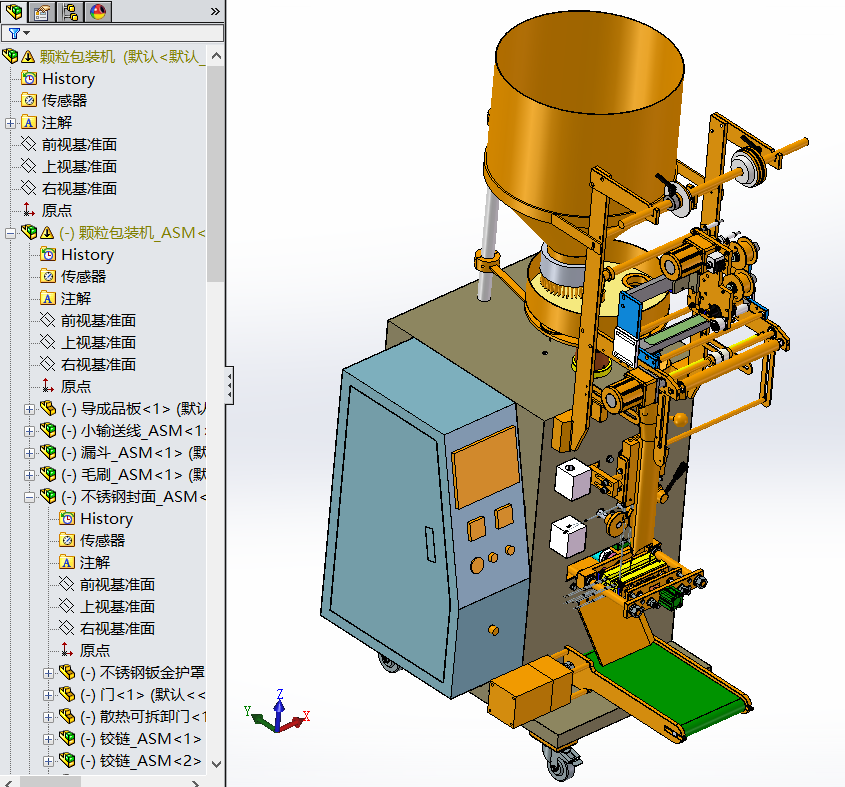Click the panel collapse handle on splitter

(230, 385)
